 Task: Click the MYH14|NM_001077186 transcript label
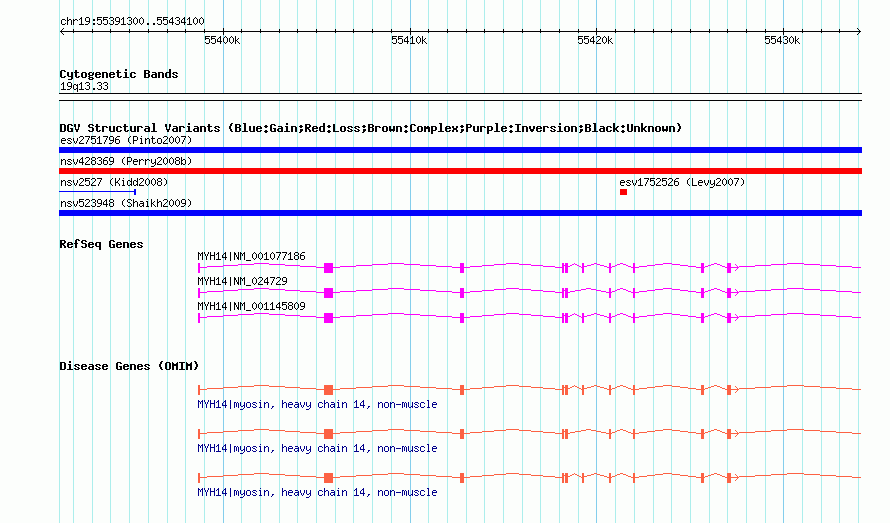(x=251, y=256)
